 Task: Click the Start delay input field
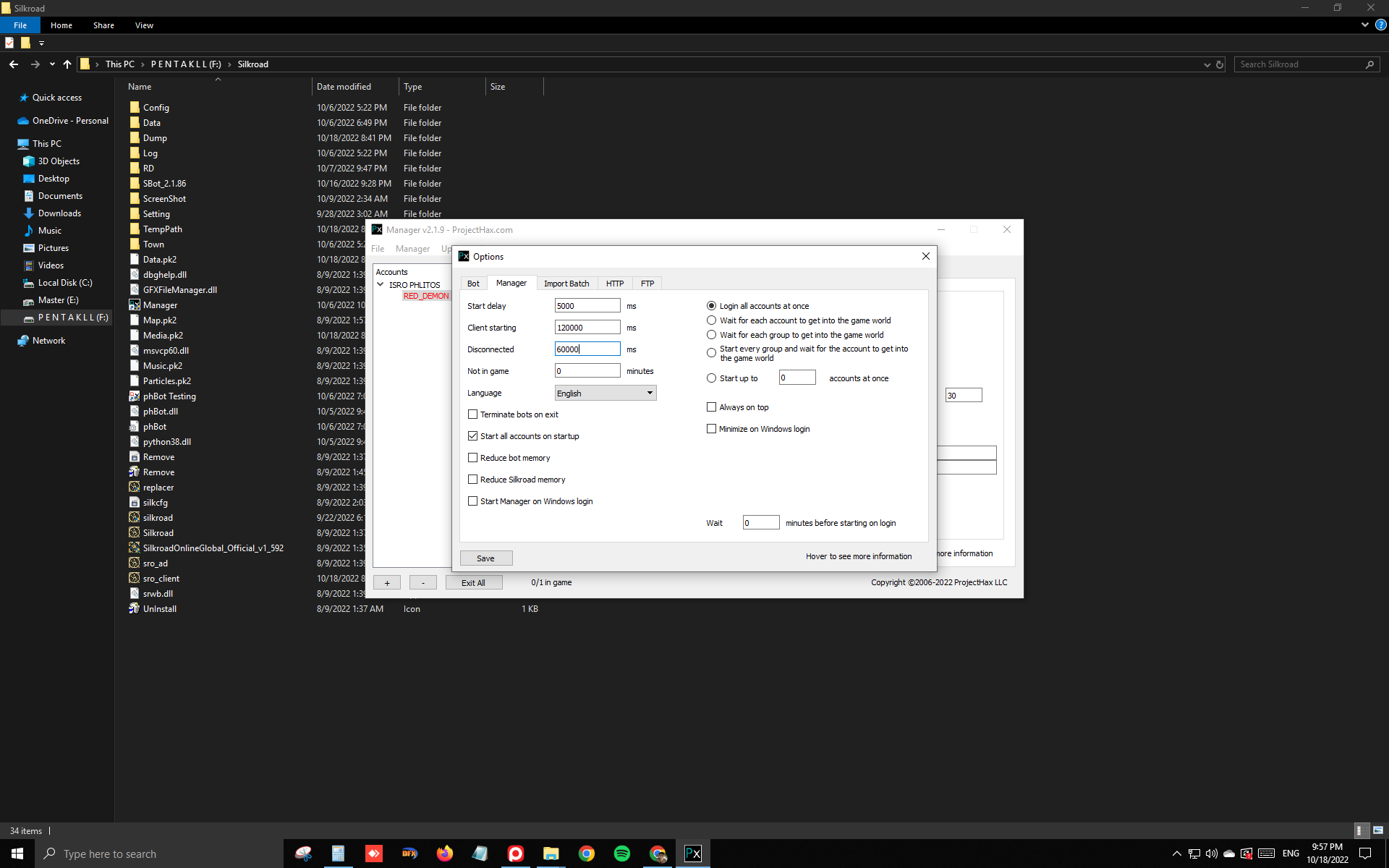(587, 306)
